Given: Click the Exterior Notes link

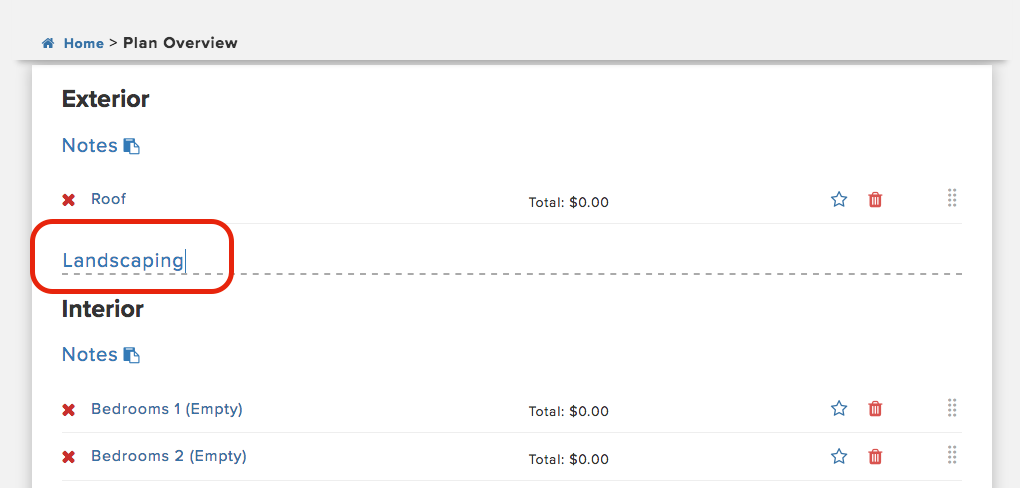Looking at the screenshot, I should 89,145.
